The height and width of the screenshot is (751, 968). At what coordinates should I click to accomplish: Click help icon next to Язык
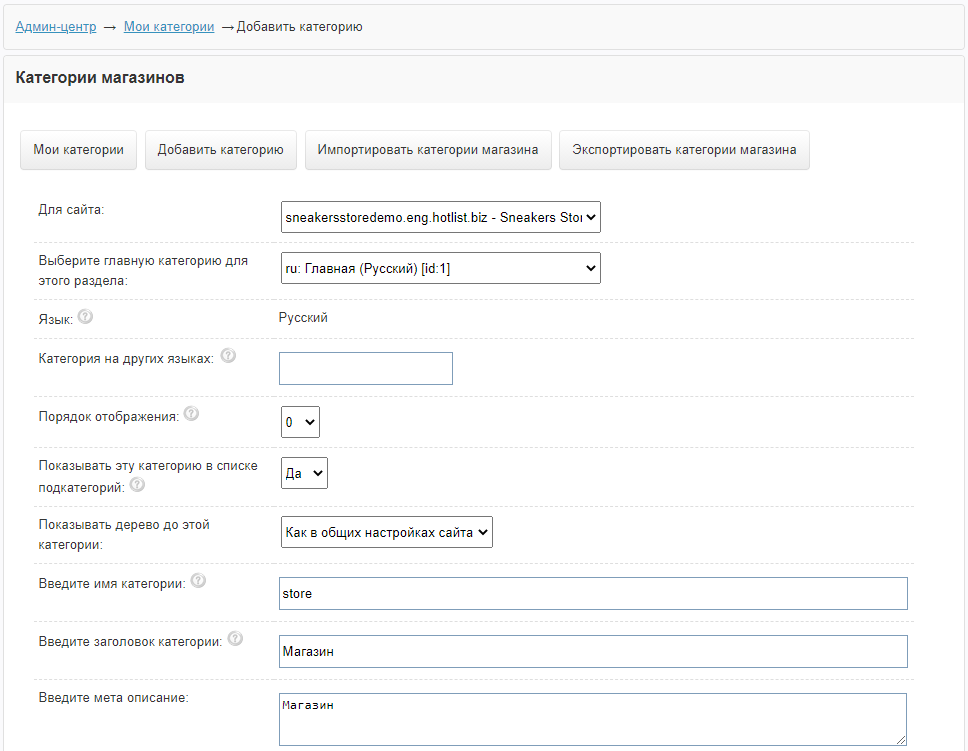click(85, 318)
